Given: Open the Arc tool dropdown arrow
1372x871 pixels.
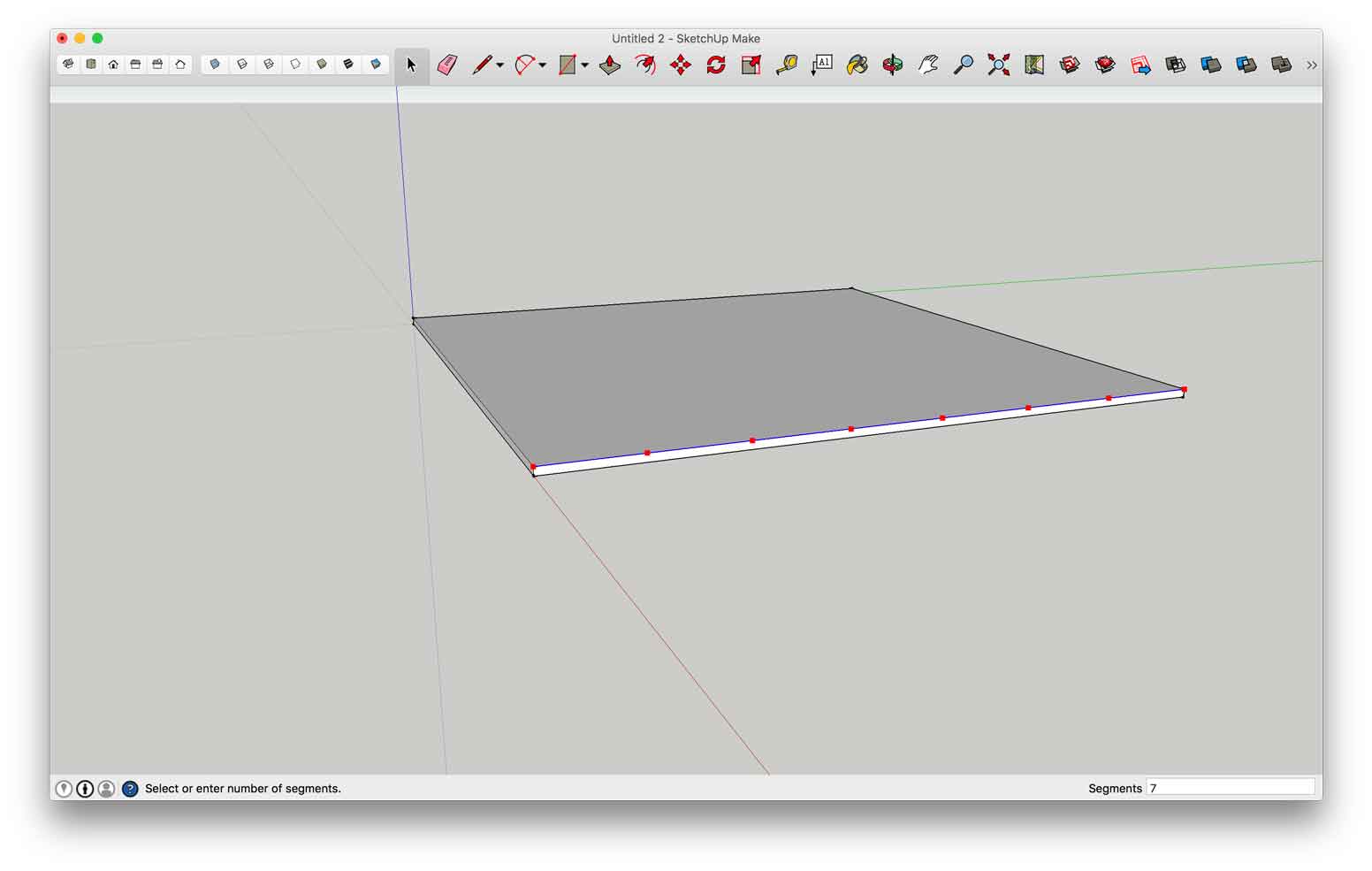Looking at the screenshot, I should 543,65.
